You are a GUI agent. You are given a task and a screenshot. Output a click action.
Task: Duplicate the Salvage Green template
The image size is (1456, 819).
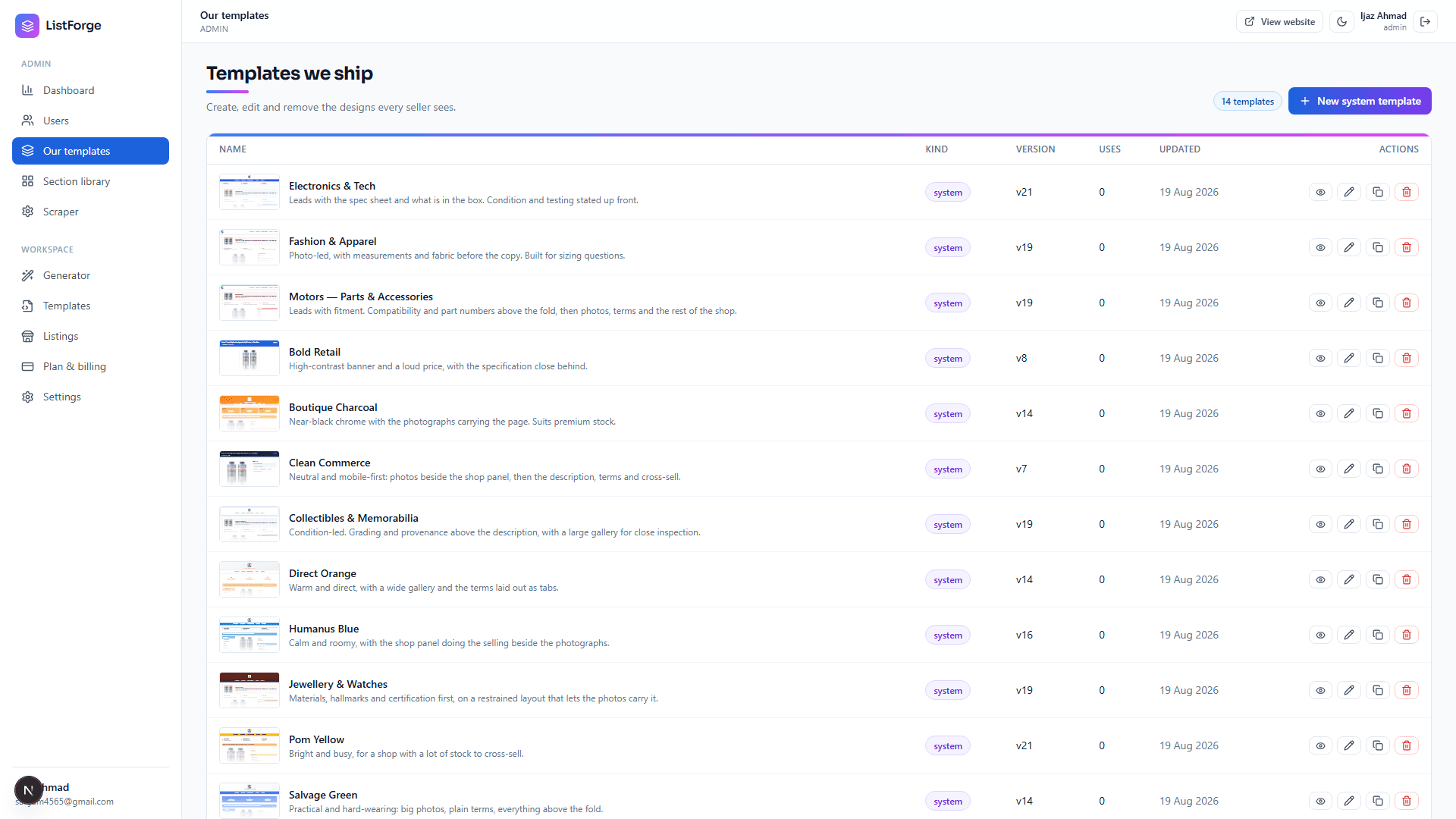(1378, 801)
